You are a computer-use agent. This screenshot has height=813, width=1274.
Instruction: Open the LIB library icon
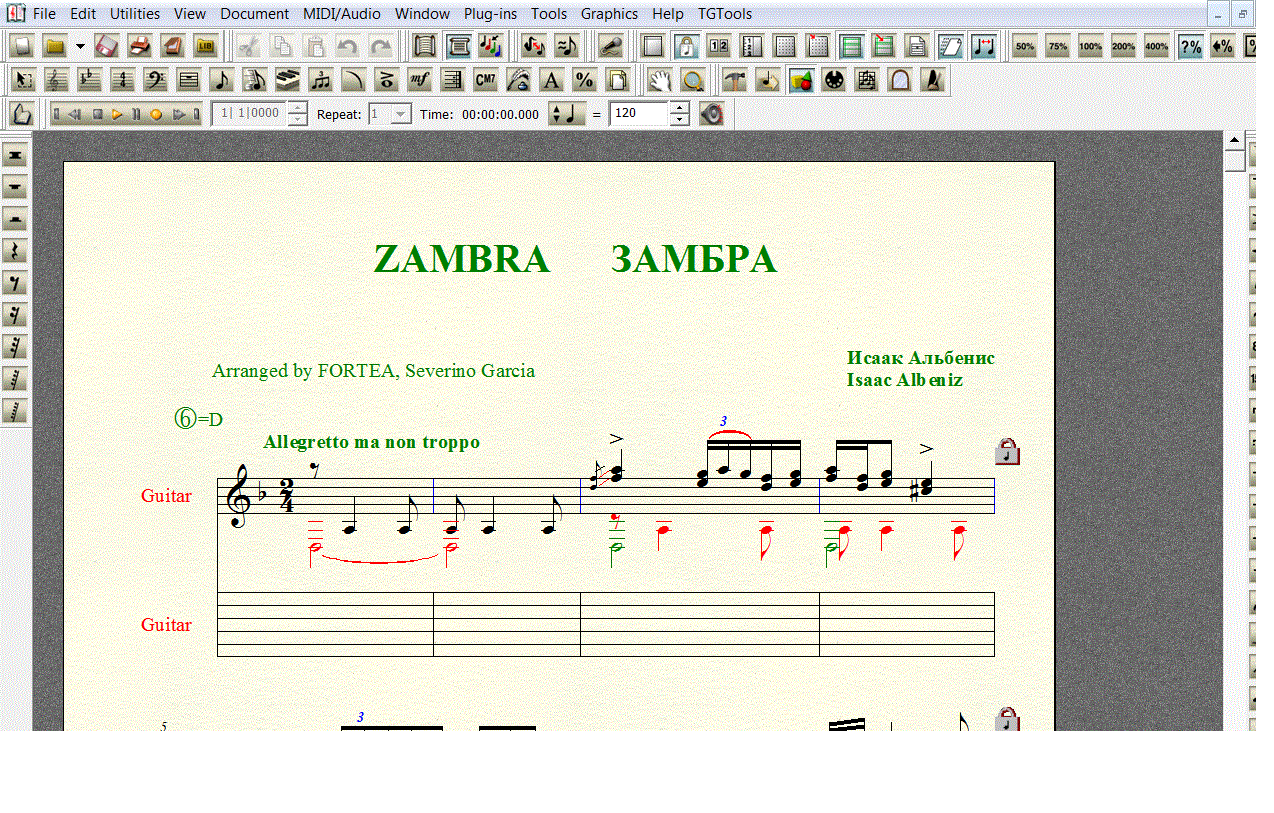(205, 46)
